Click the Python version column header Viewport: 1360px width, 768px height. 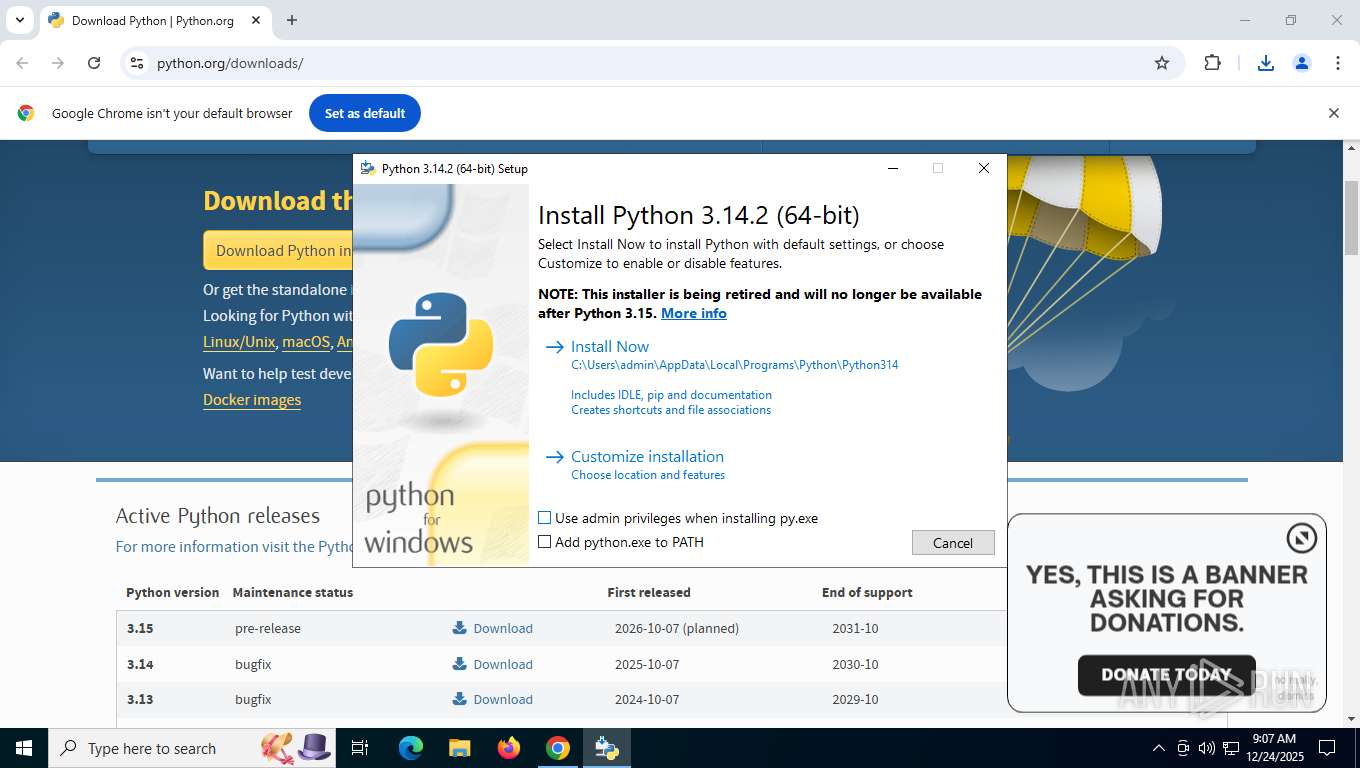[172, 592]
